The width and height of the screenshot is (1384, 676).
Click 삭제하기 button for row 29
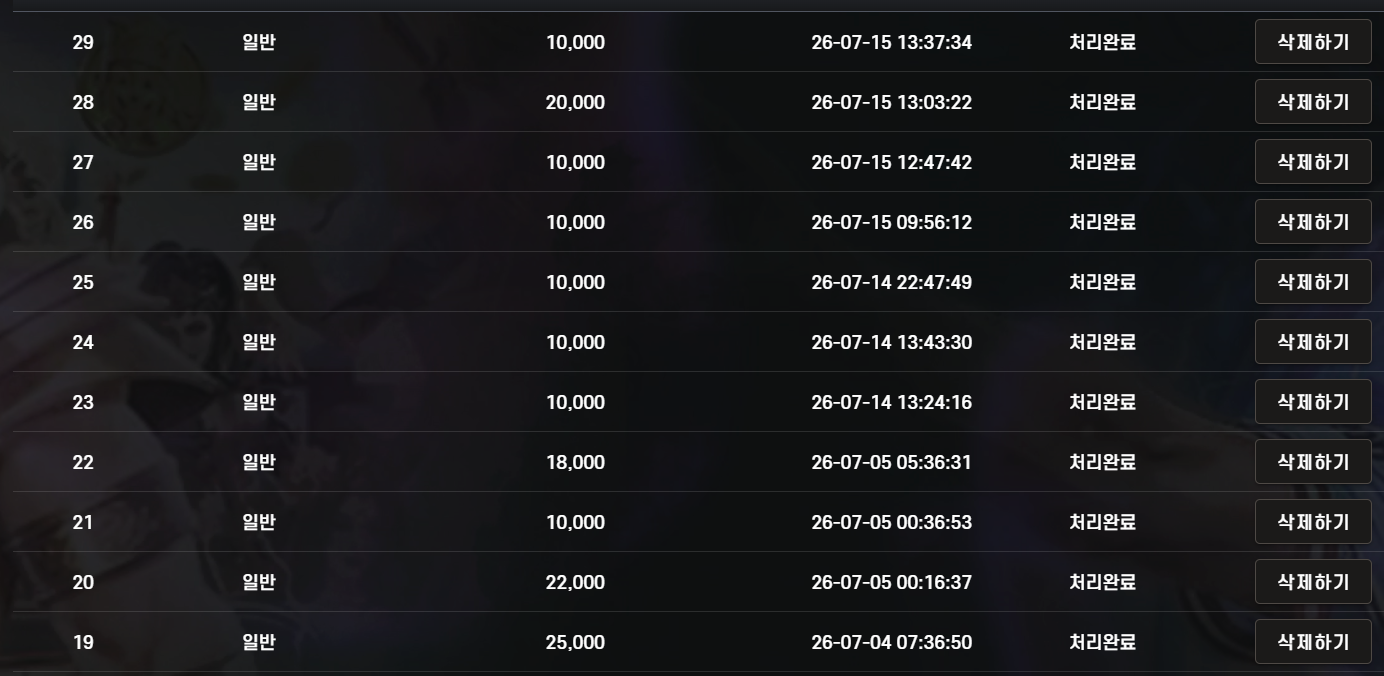pos(1313,42)
